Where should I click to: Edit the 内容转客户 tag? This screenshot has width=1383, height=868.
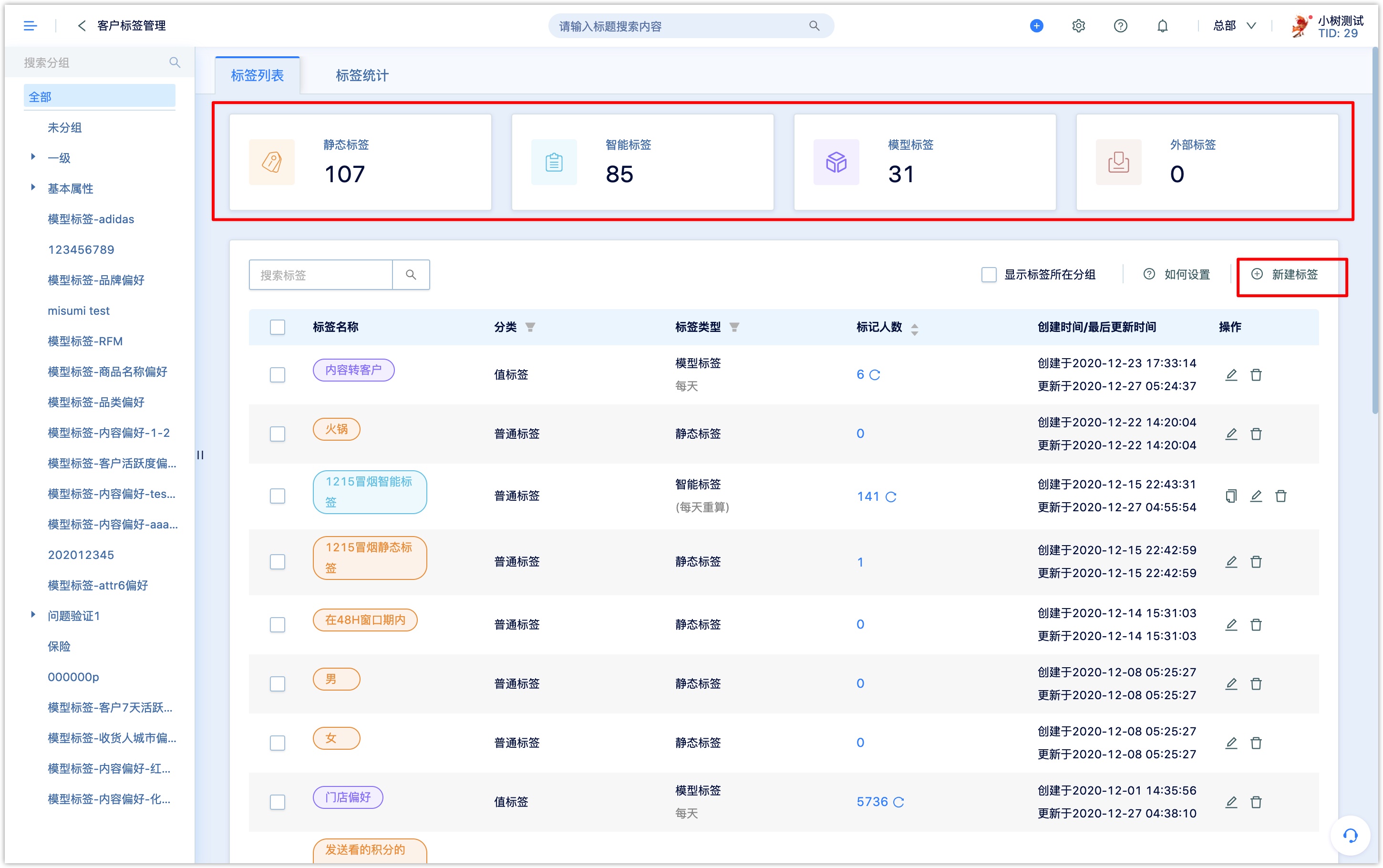1231,375
